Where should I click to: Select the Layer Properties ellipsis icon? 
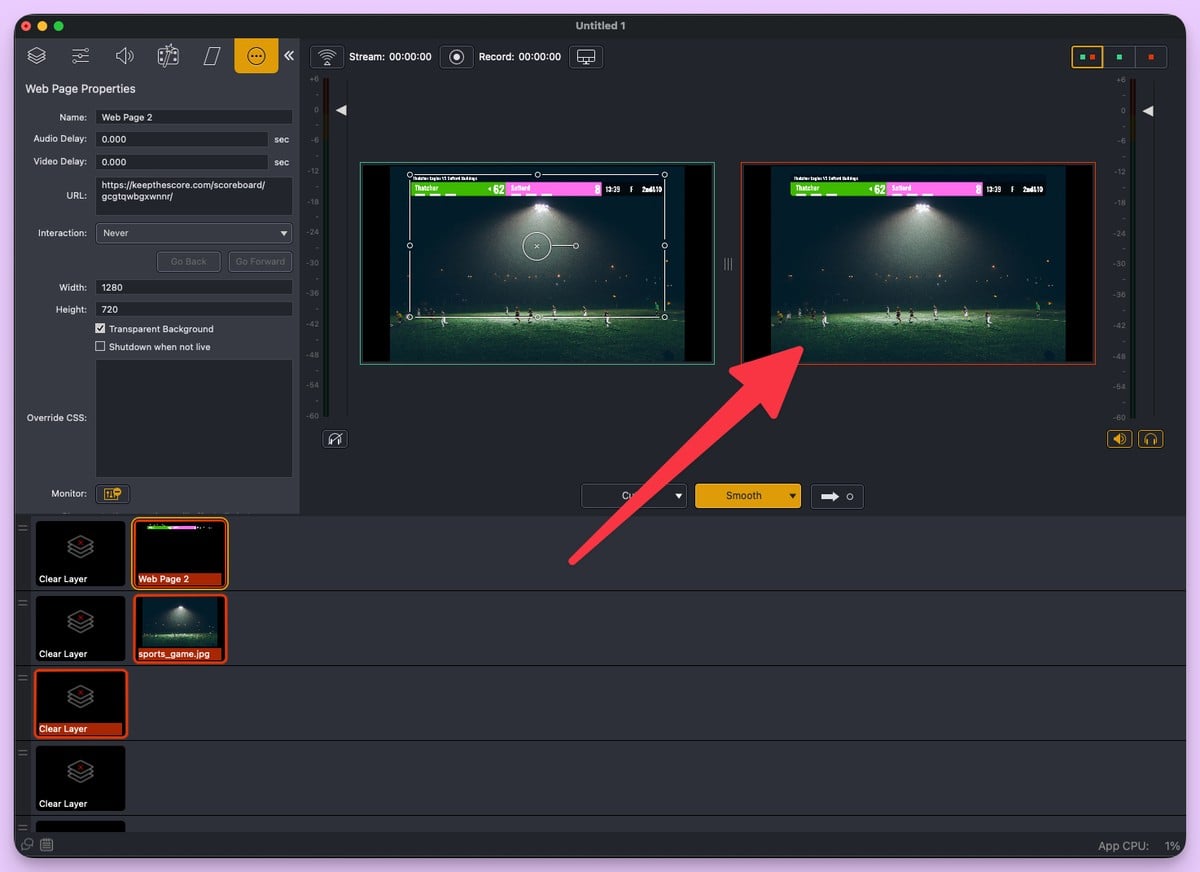point(256,55)
